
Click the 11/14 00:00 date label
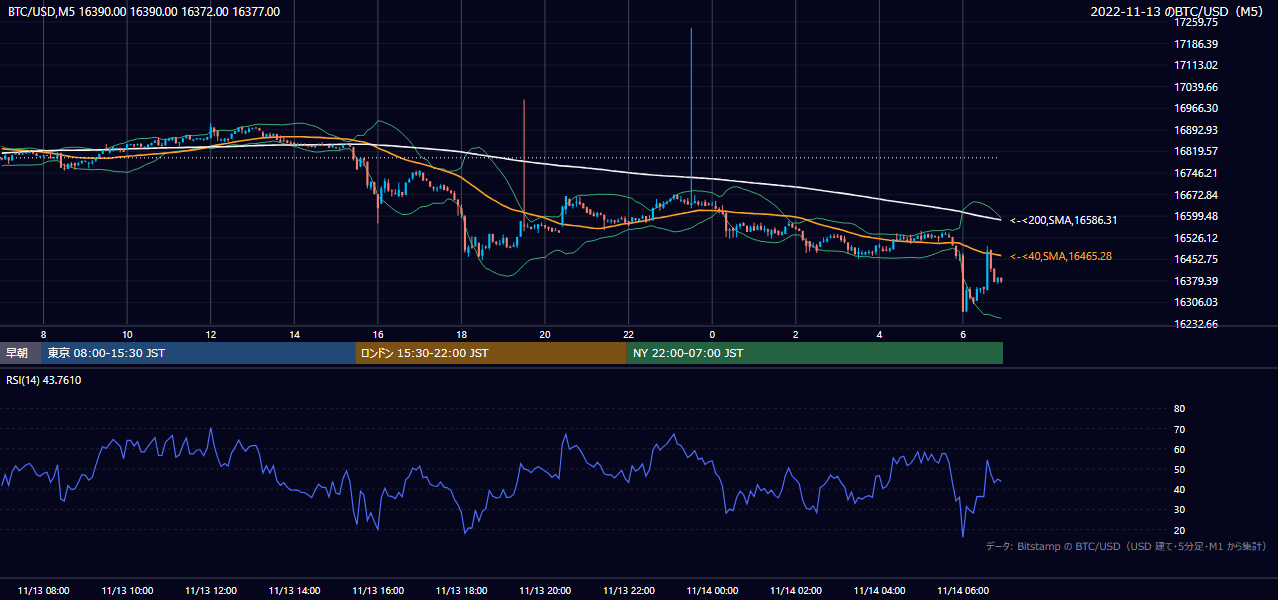pos(712,591)
